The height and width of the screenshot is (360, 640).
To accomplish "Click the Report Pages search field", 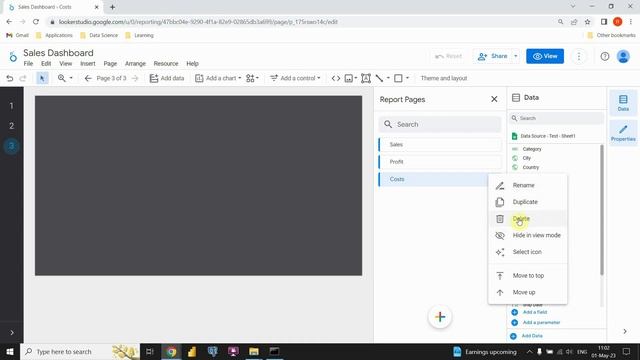I will (x=440, y=124).
